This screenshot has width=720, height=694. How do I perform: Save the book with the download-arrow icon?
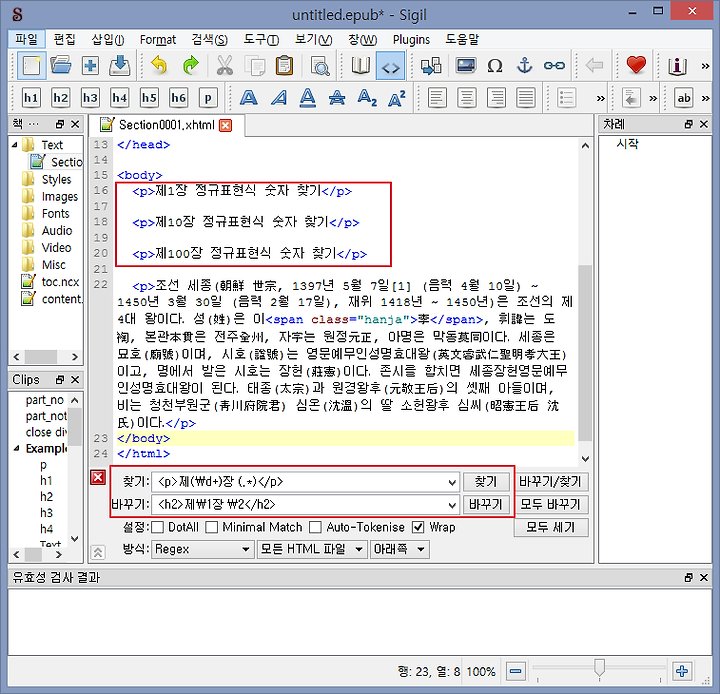pyautogui.click(x=119, y=66)
